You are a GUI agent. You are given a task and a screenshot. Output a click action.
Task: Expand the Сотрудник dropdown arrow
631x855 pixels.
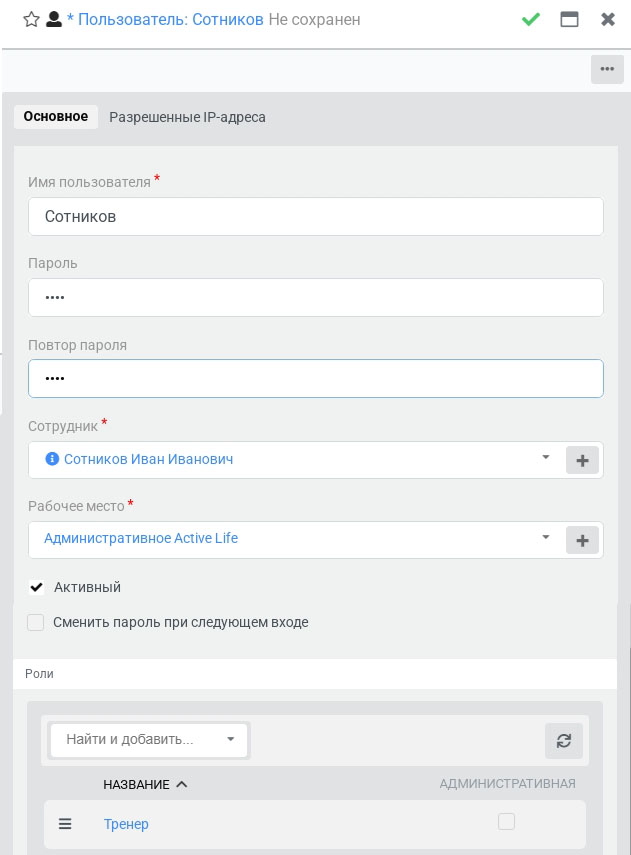click(x=545, y=457)
